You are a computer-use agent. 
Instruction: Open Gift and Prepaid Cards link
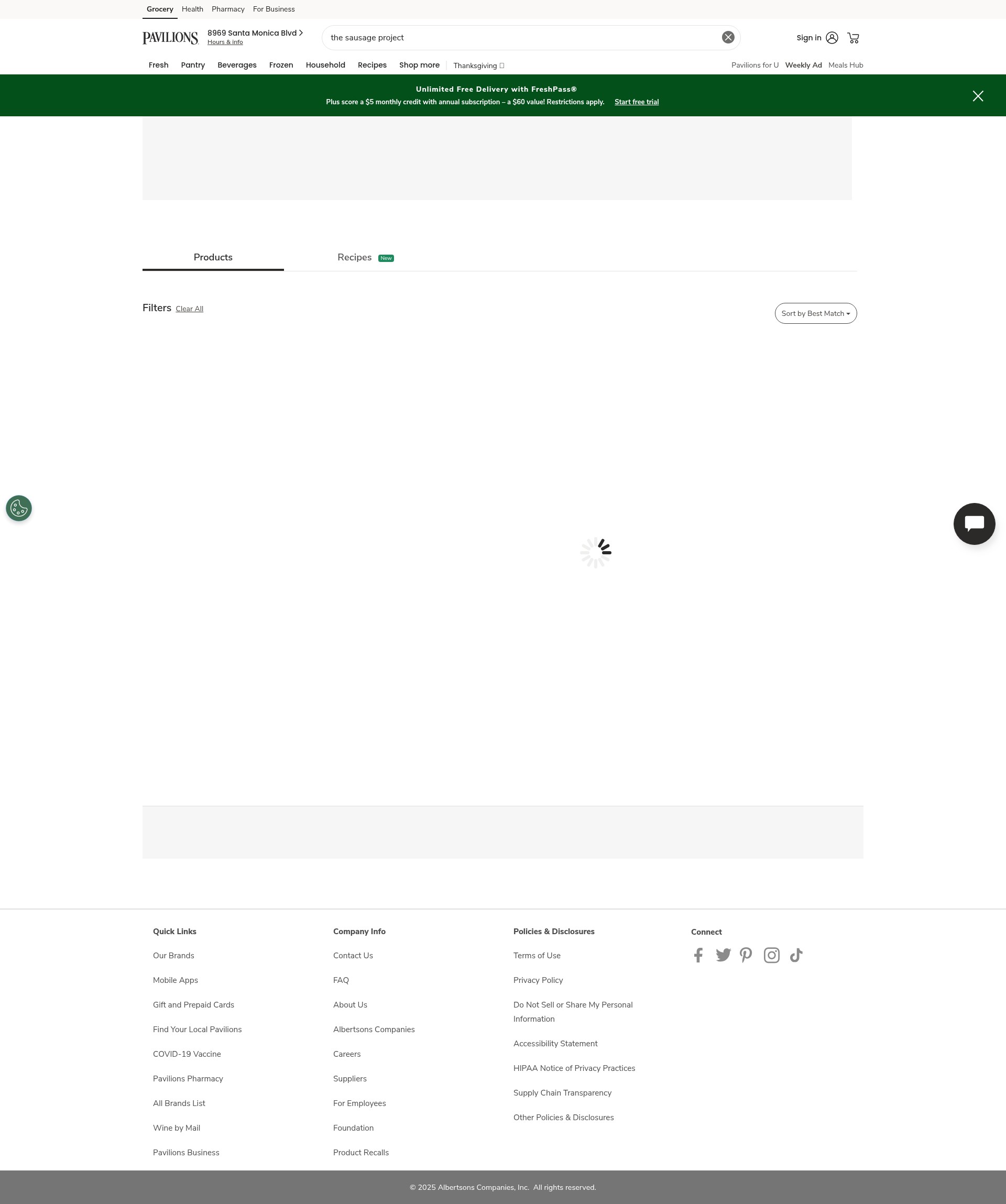[x=193, y=1005]
